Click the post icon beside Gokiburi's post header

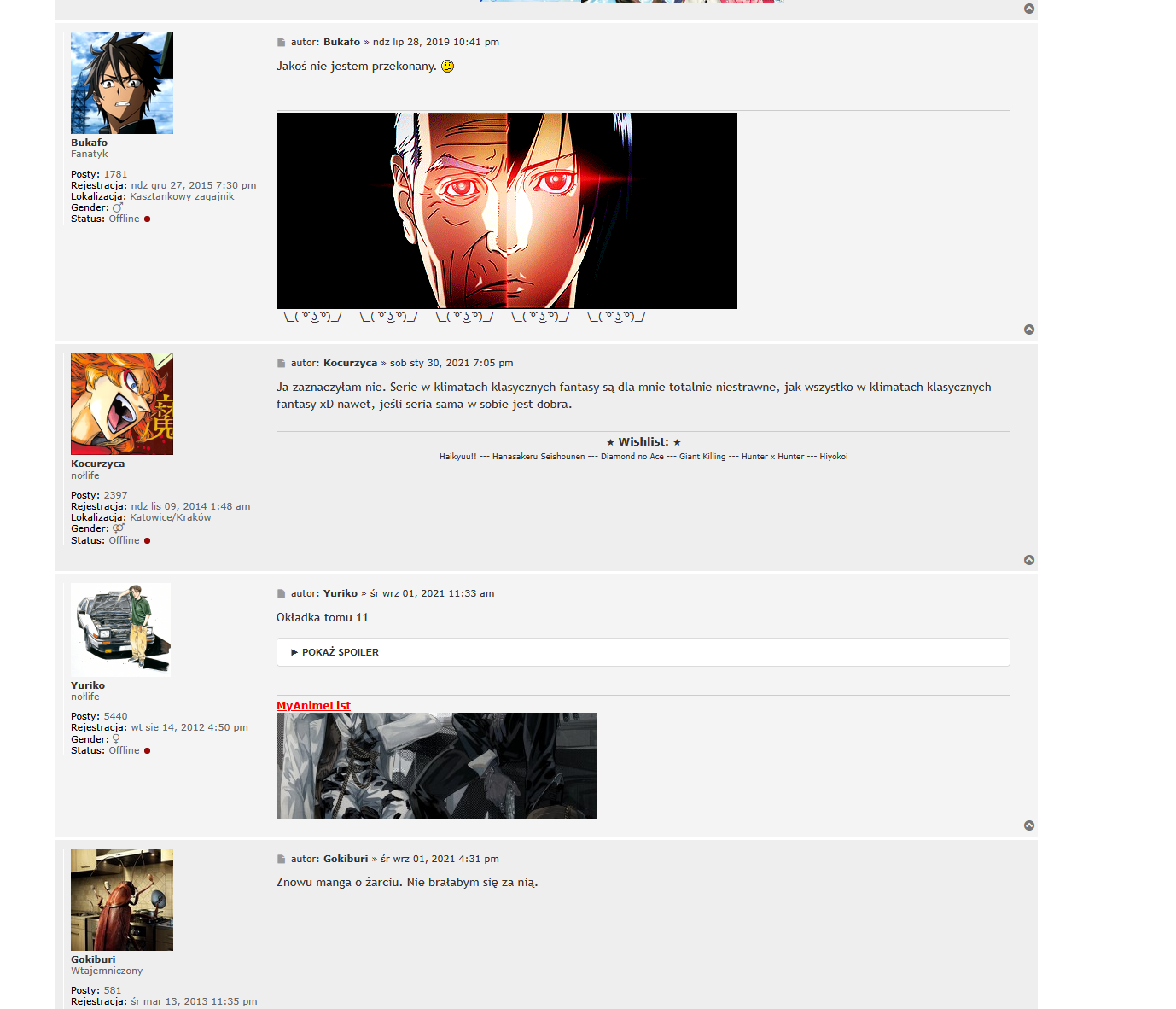[281, 860]
